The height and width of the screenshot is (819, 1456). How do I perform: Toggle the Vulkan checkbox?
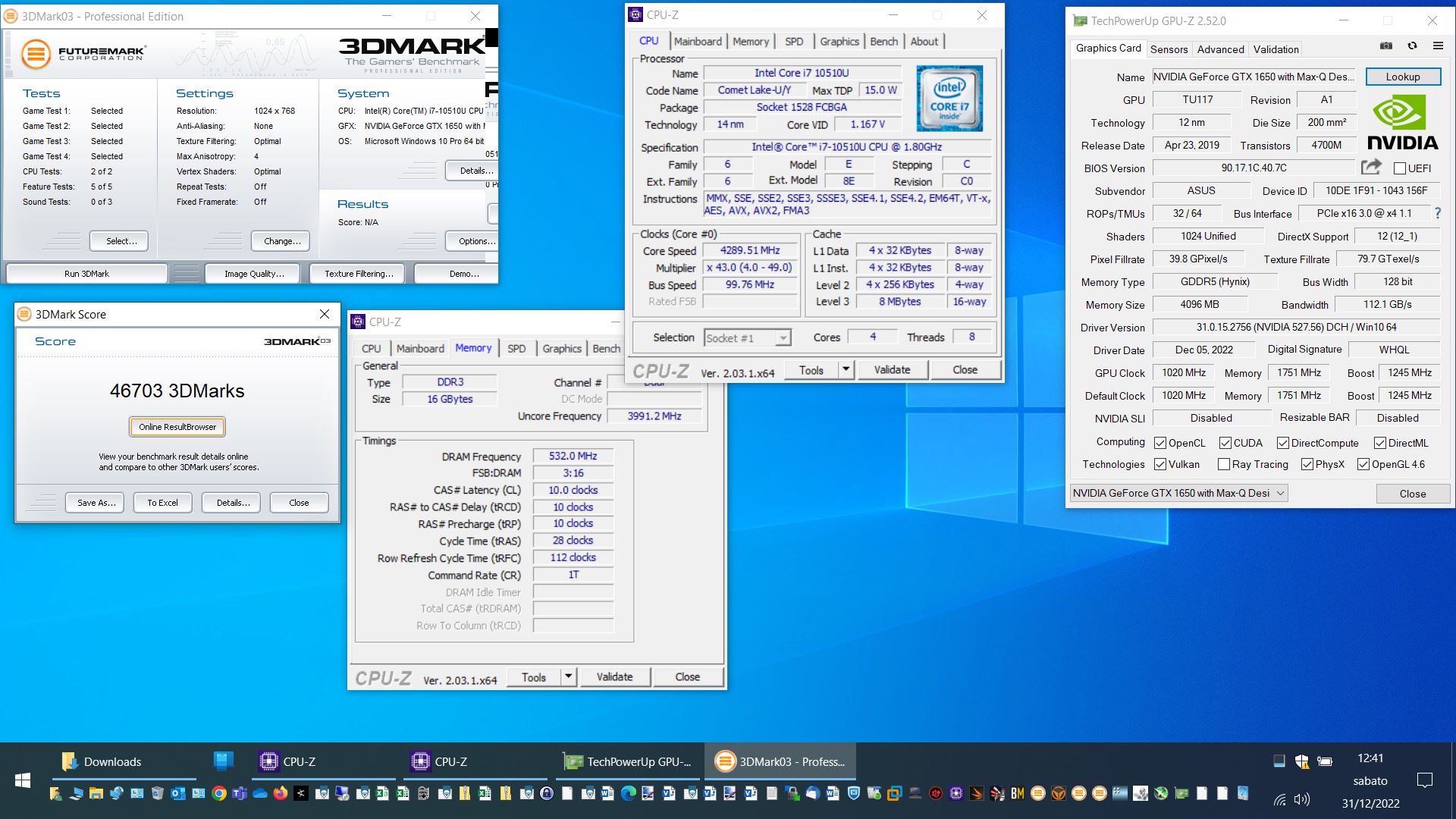[x=1160, y=464]
